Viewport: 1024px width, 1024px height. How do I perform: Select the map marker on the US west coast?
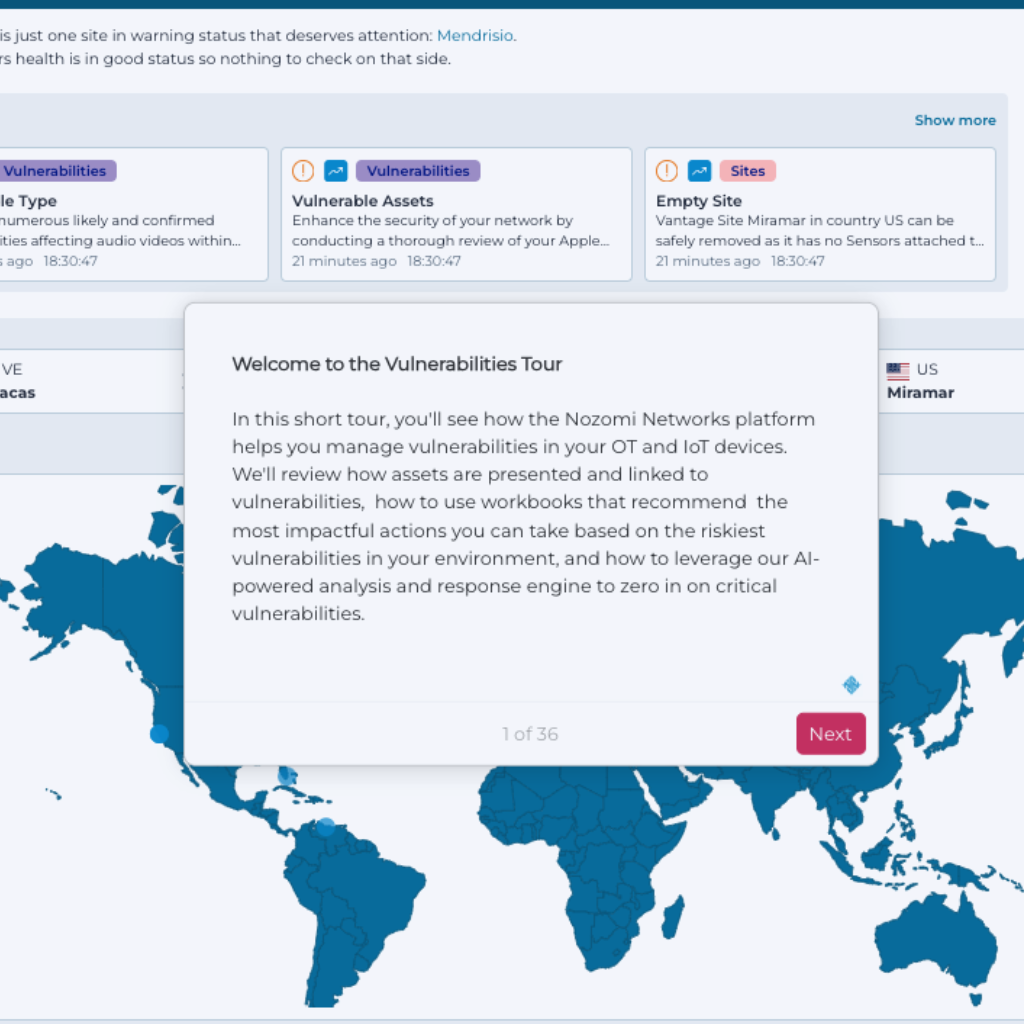tap(159, 734)
